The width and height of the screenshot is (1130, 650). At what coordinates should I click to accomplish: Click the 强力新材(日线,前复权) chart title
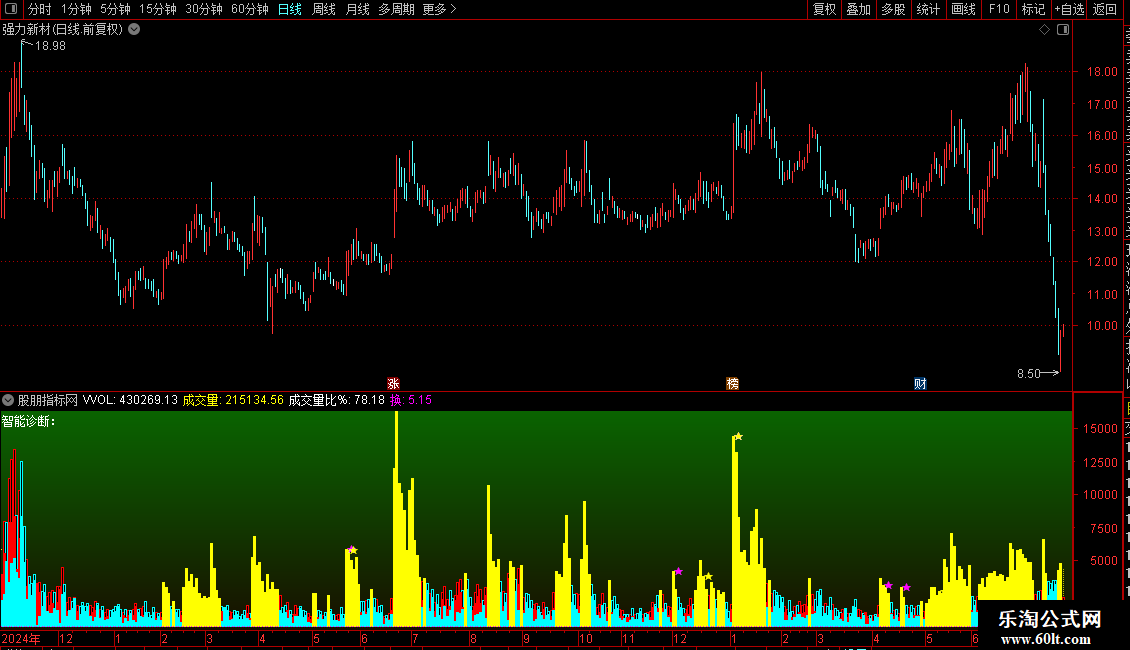point(63,30)
